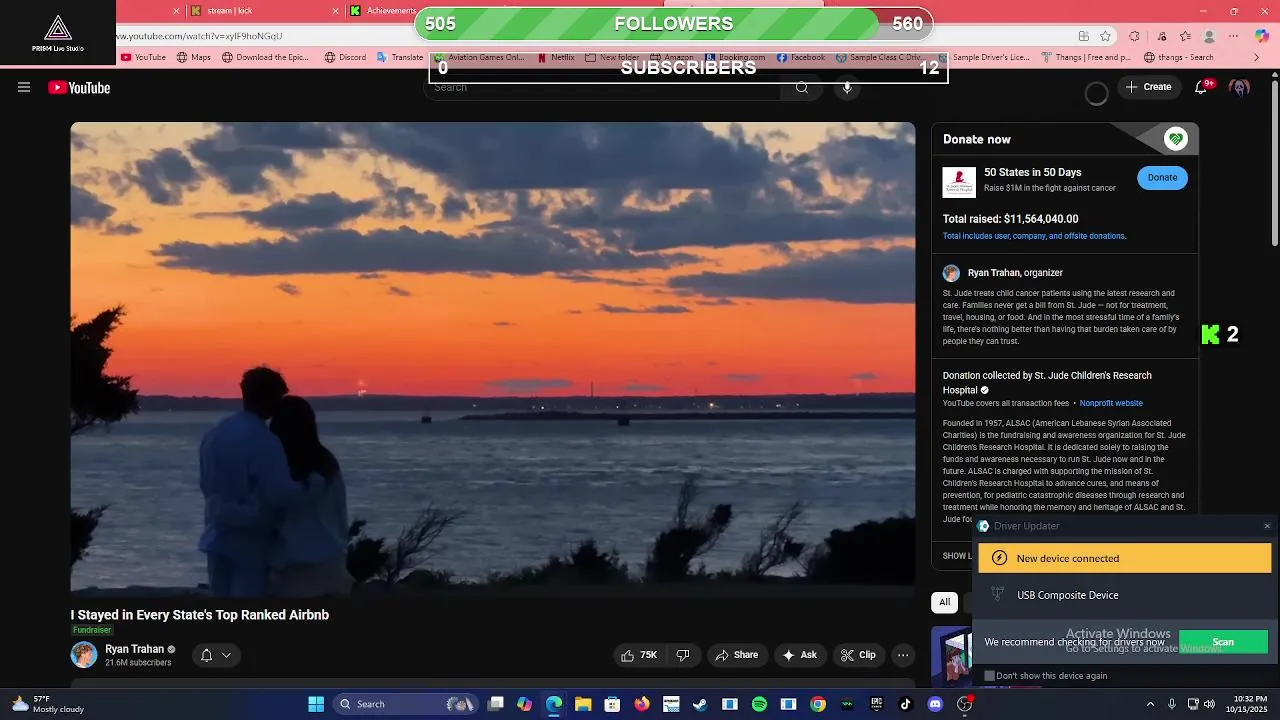Open more actions ellipsis under video
The width and height of the screenshot is (1280, 720).
[x=903, y=655]
